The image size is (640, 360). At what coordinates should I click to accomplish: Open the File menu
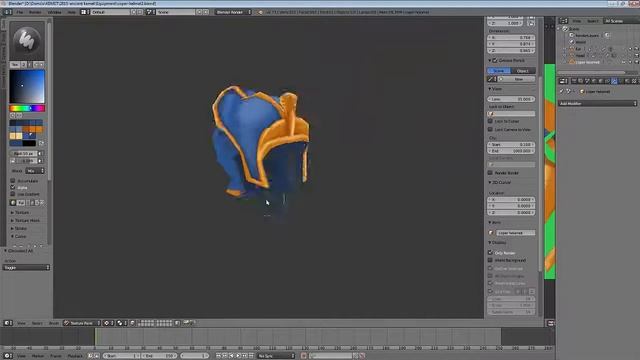click(20, 12)
